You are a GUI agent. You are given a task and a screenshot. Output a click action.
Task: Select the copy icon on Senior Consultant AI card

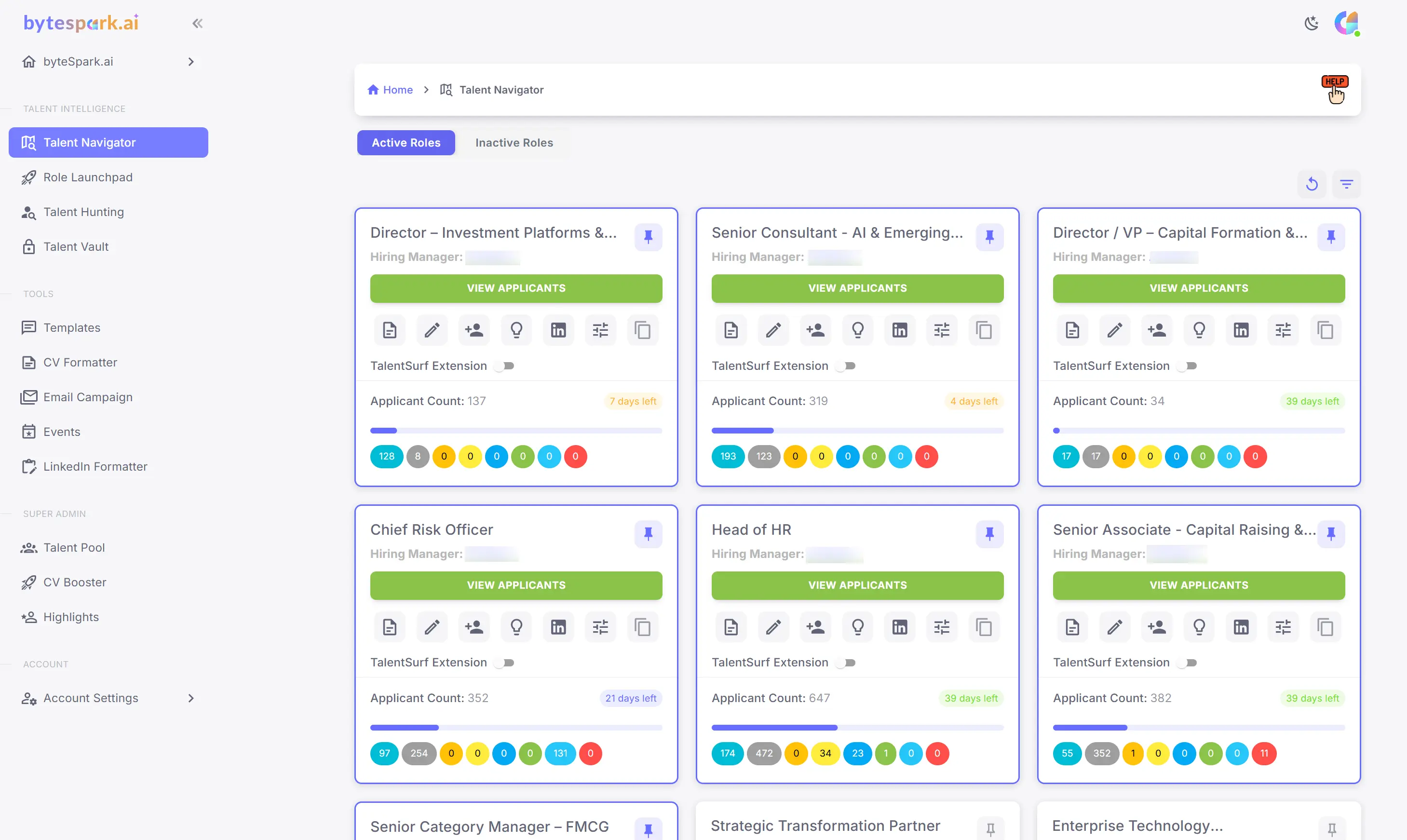pyautogui.click(x=984, y=330)
